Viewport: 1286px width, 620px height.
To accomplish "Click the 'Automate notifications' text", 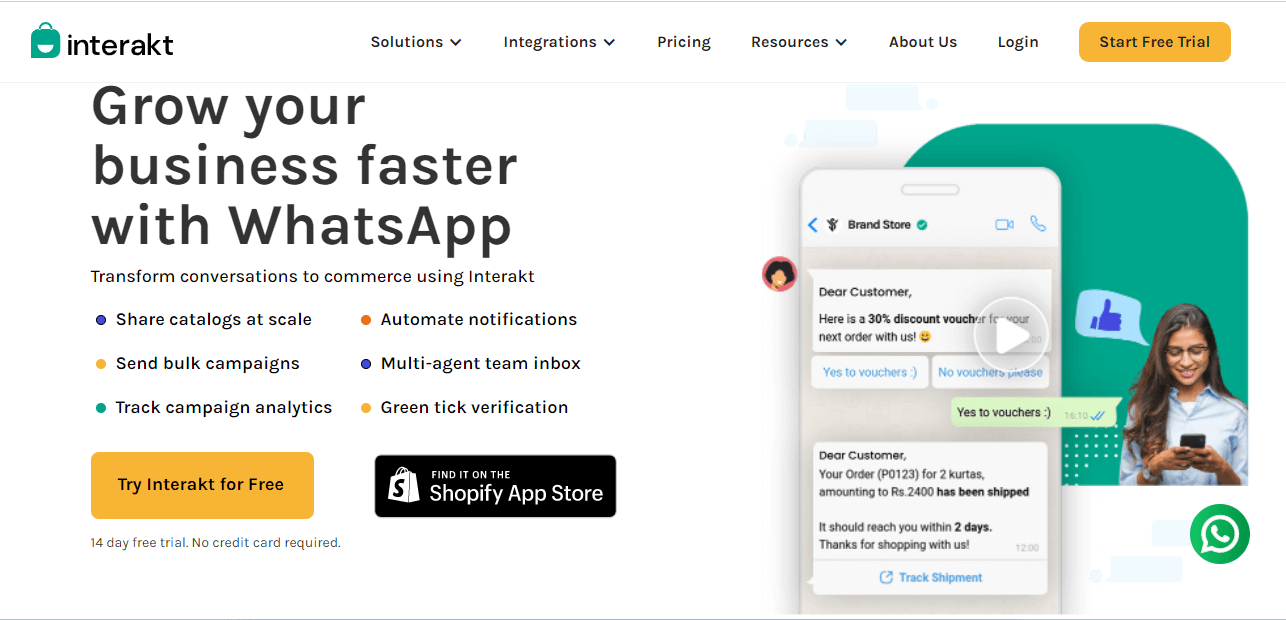I will click(479, 320).
